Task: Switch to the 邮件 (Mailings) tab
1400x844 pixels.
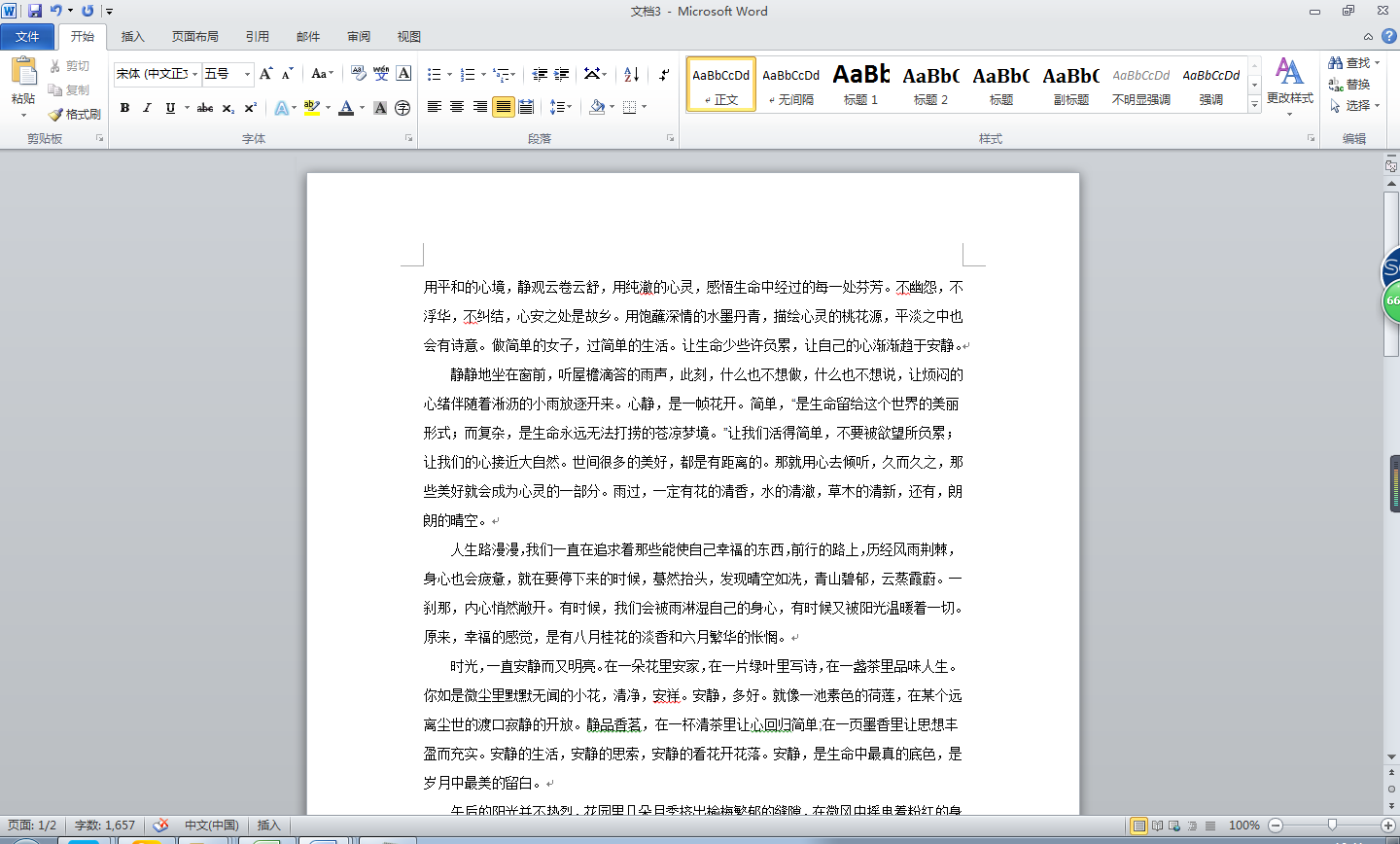Action: (x=308, y=37)
